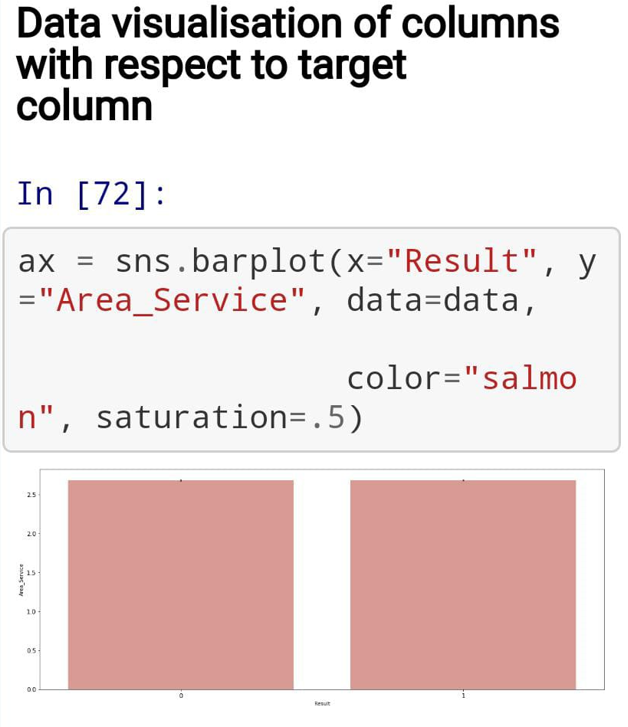The image size is (628, 727).
Task: Click the In [72] cell prompt
Action: tap(91, 194)
